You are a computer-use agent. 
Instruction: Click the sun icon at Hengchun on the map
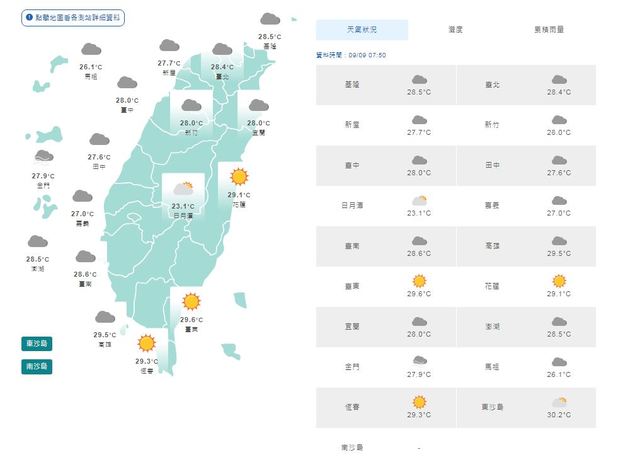click(146, 343)
